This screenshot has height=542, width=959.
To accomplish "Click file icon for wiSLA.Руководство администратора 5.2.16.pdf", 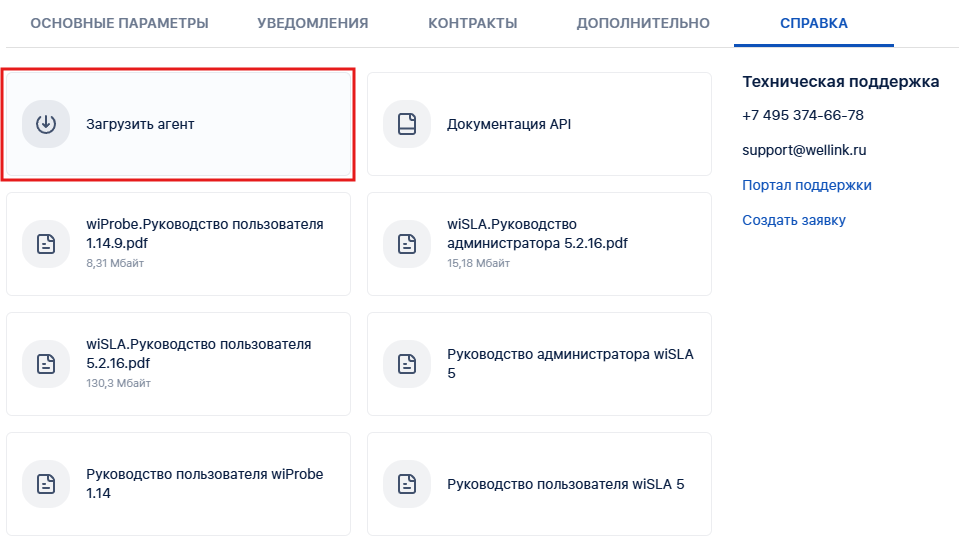I will (407, 244).
